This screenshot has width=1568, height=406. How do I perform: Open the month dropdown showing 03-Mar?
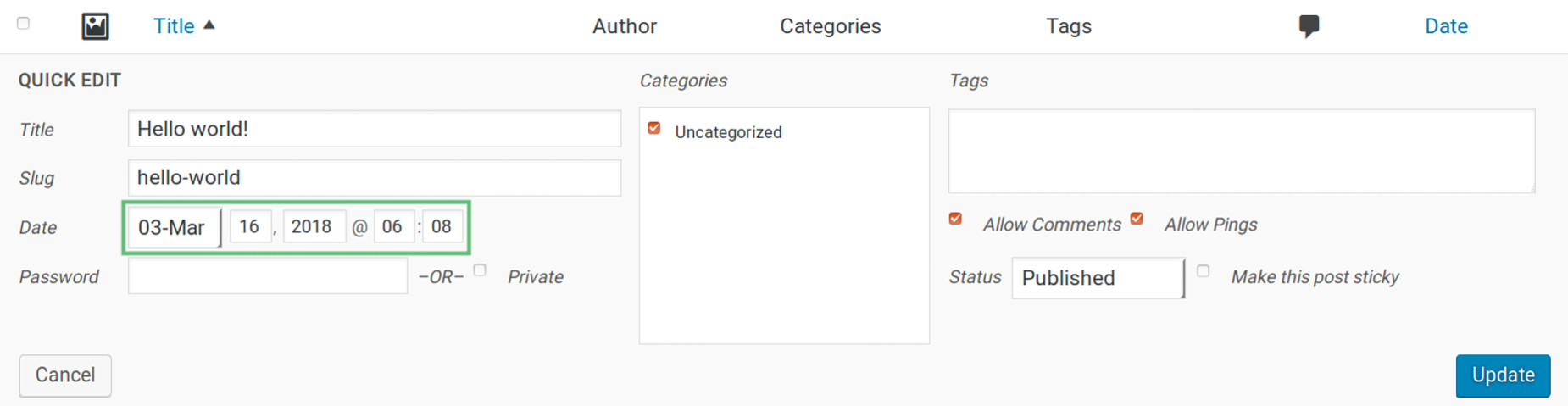(x=175, y=227)
